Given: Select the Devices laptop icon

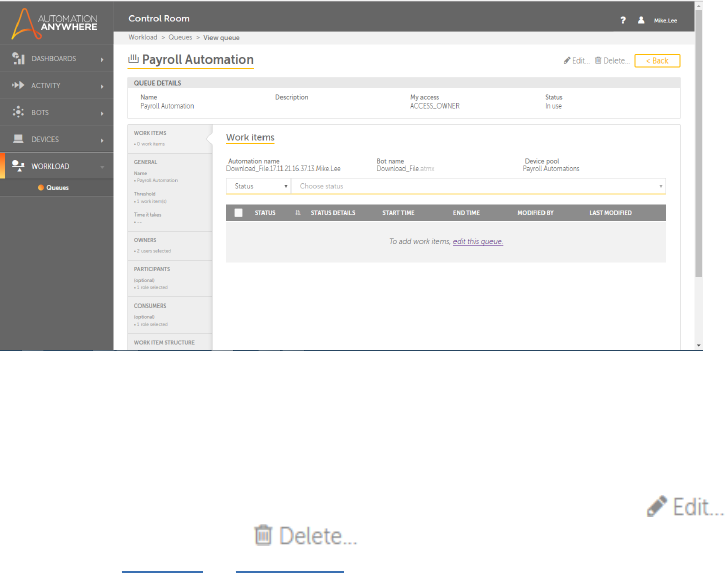Looking at the screenshot, I should click(18, 139).
